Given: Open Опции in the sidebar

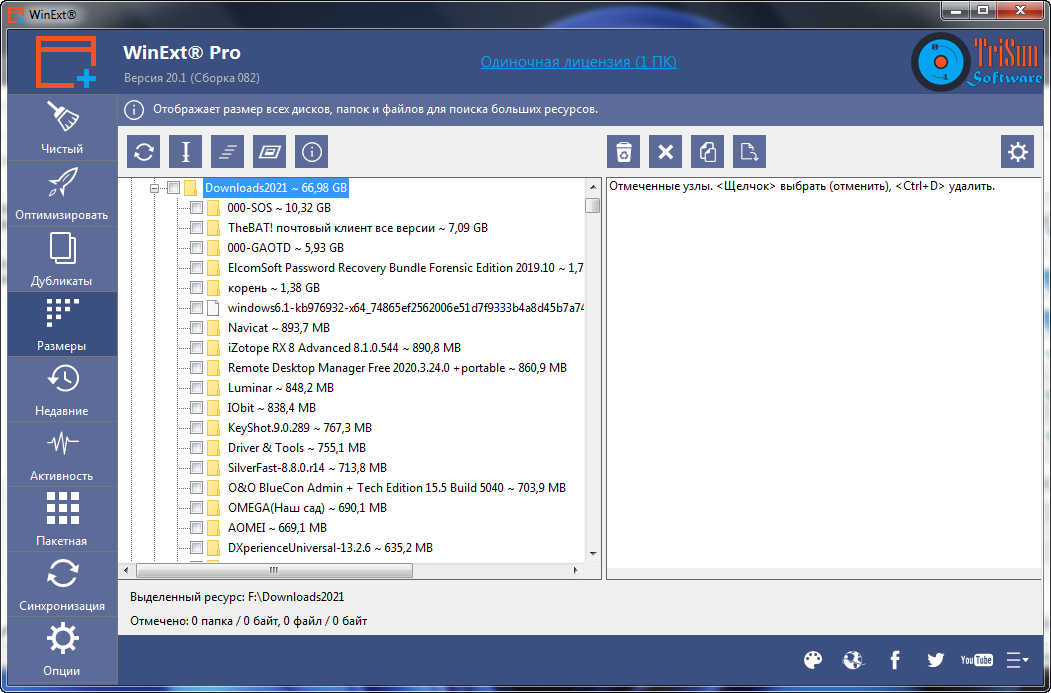Looking at the screenshot, I should tap(62, 649).
